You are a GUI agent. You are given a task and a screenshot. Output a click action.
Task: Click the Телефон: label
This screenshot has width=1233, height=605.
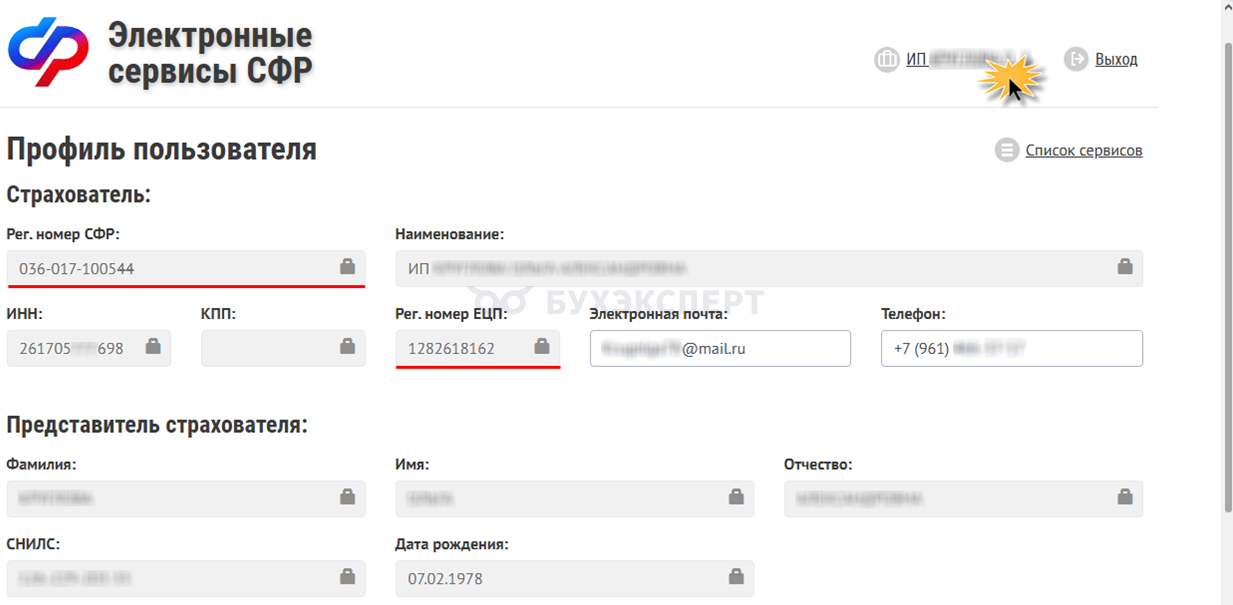point(913,314)
